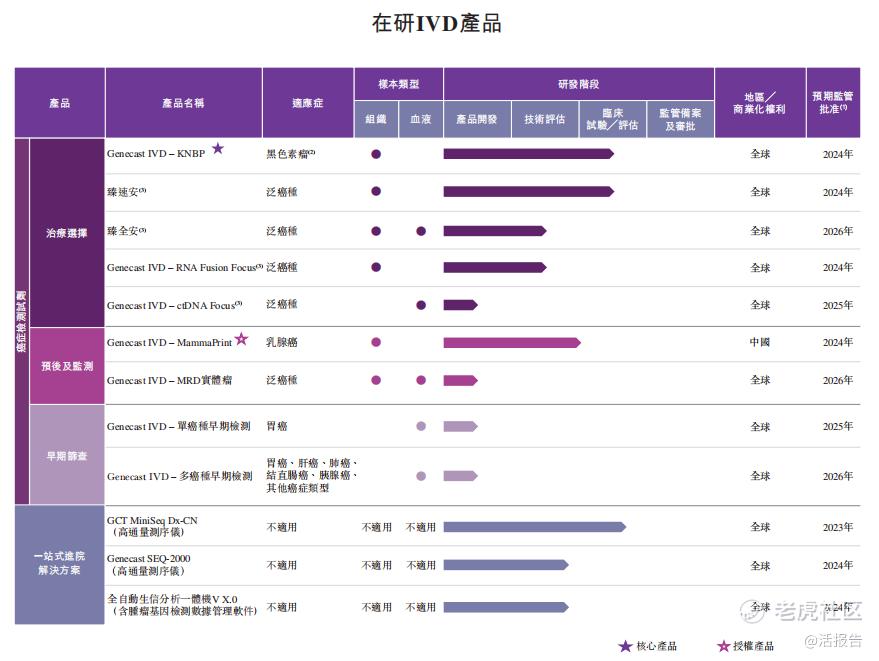Image resolution: width=879 pixels, height=661 pixels.
Task: Select the 技術評估 stage header
Action: pos(545,119)
